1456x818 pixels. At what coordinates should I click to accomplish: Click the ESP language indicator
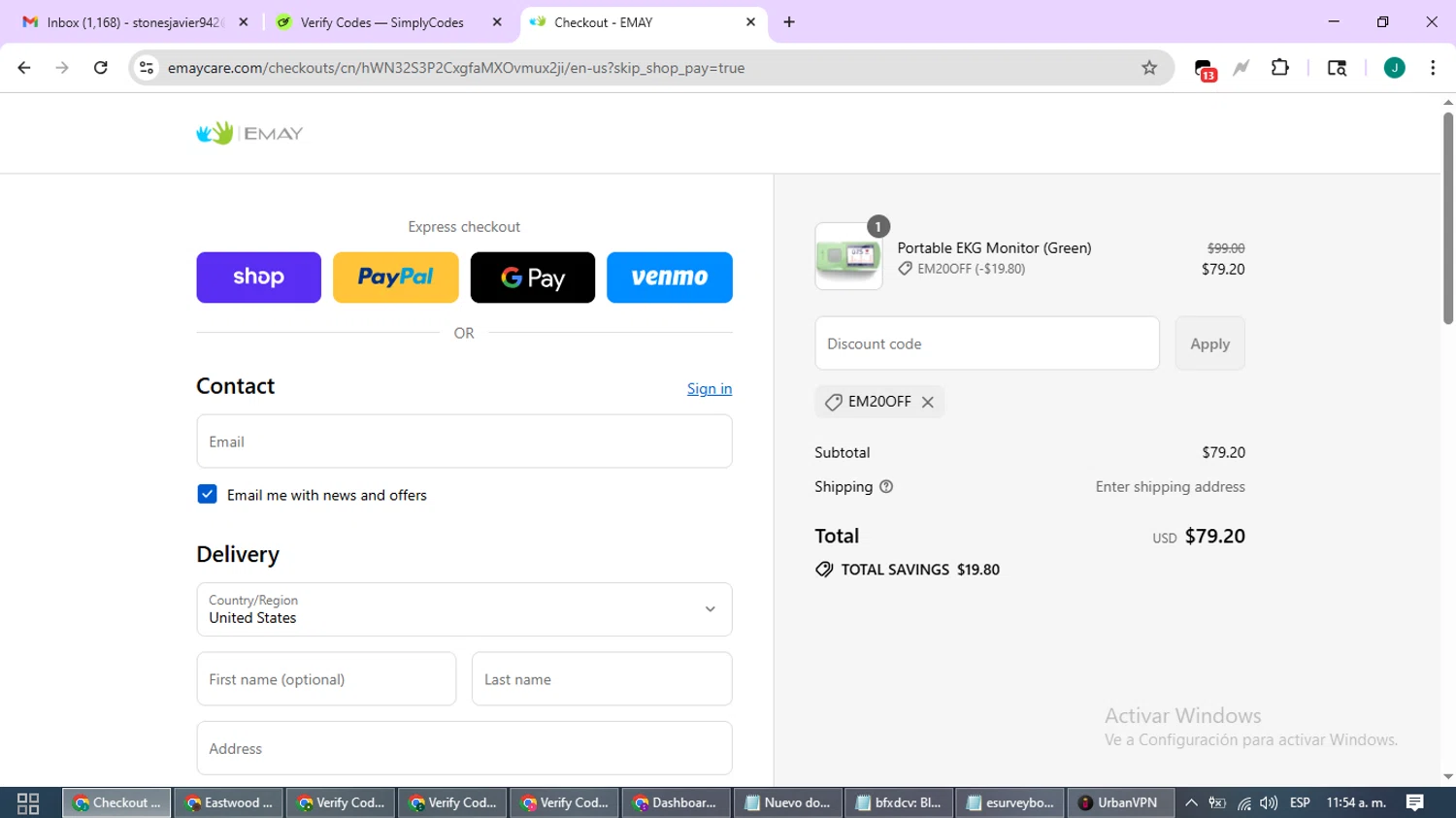point(1300,802)
